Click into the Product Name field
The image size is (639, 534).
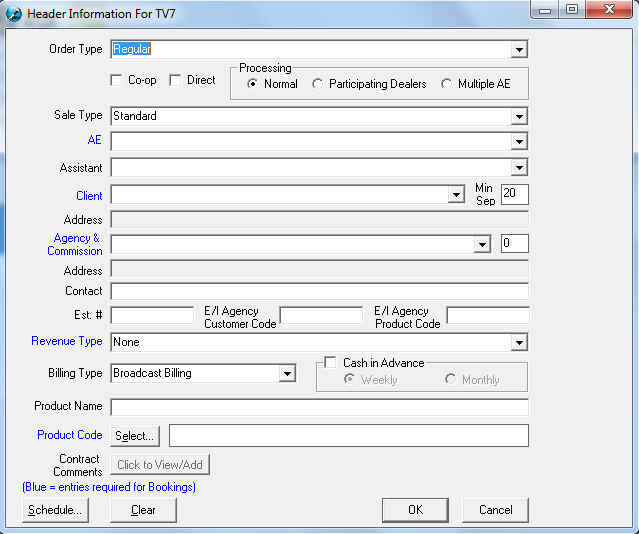319,407
